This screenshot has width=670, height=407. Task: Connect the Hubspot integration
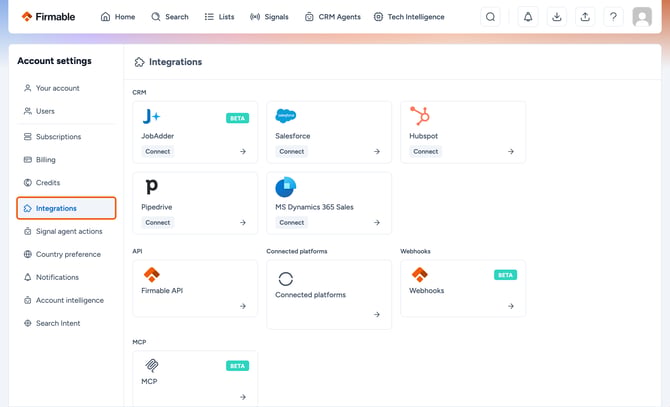tap(426, 152)
